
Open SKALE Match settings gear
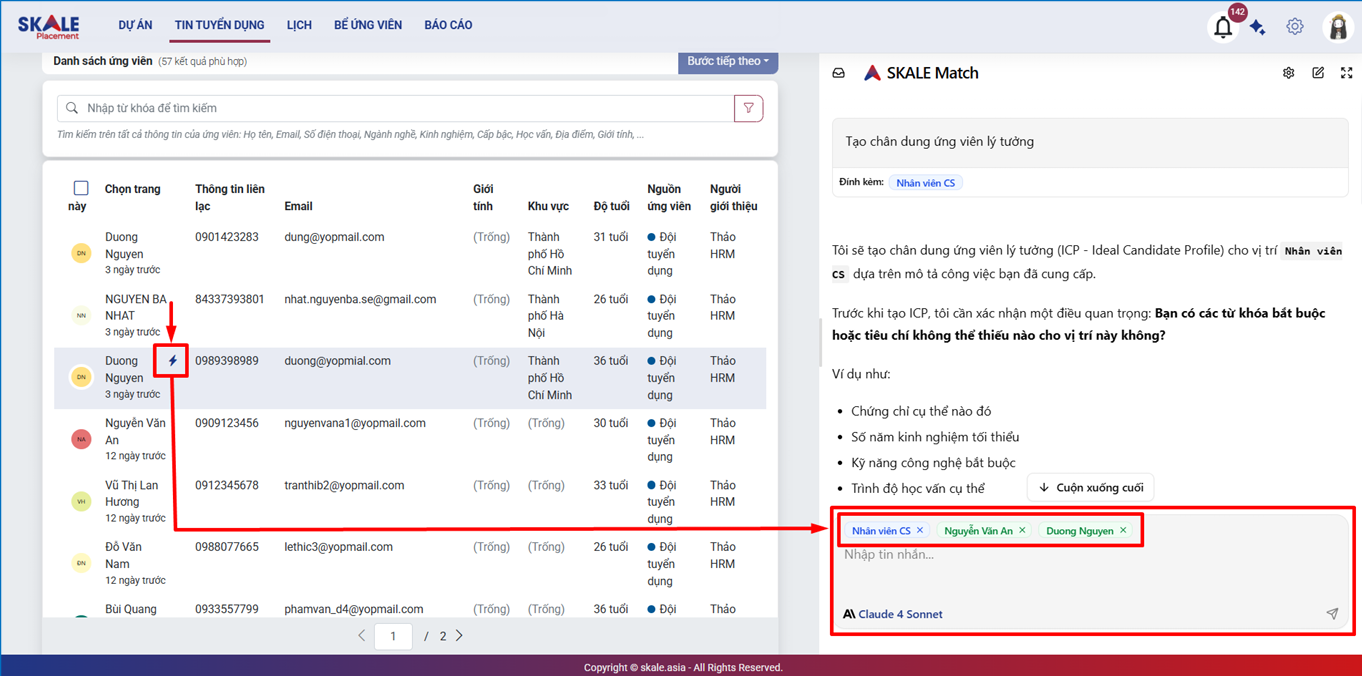click(1288, 73)
